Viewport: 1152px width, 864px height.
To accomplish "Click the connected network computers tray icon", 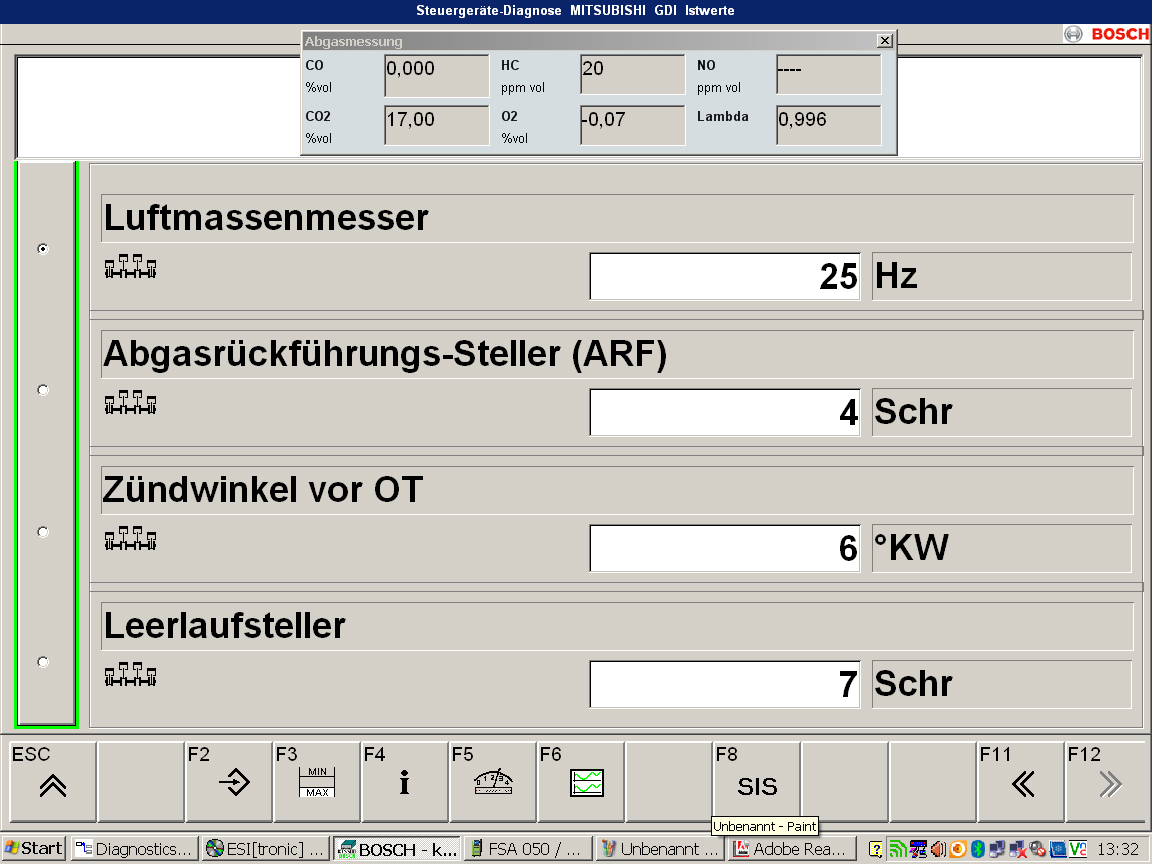I will tap(997, 849).
